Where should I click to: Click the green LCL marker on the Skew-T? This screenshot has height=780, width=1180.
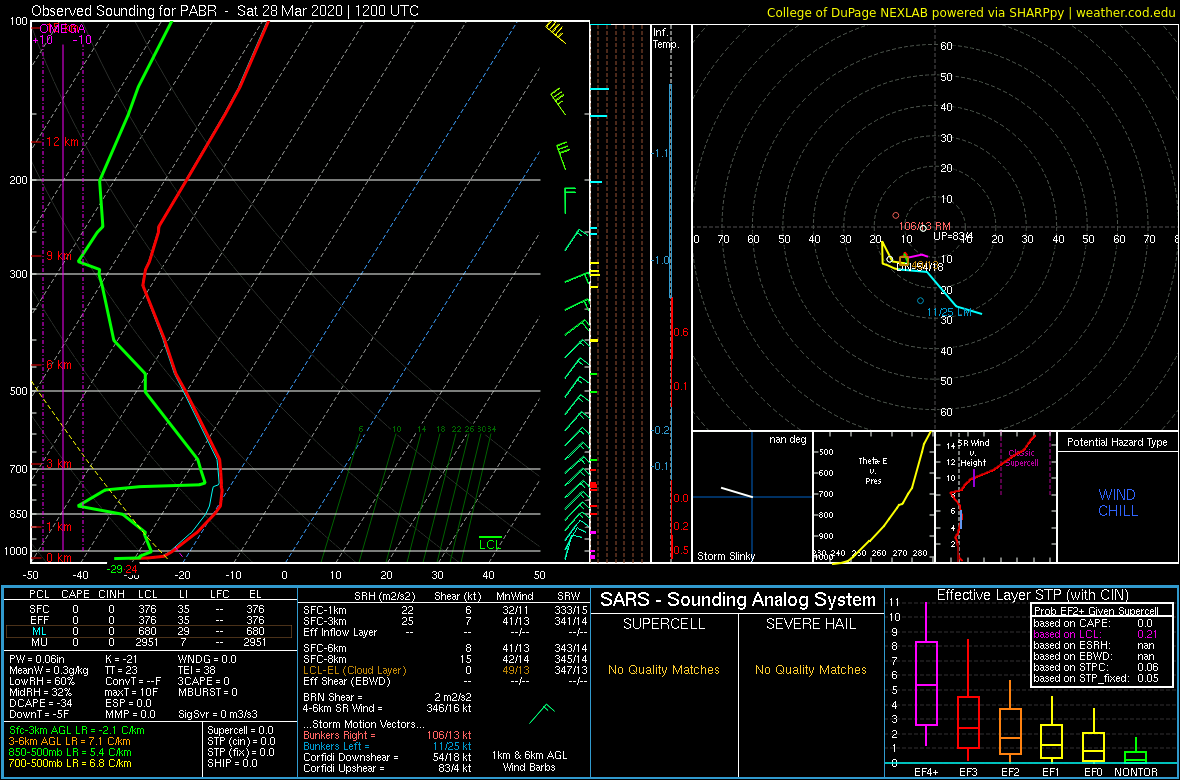491,543
